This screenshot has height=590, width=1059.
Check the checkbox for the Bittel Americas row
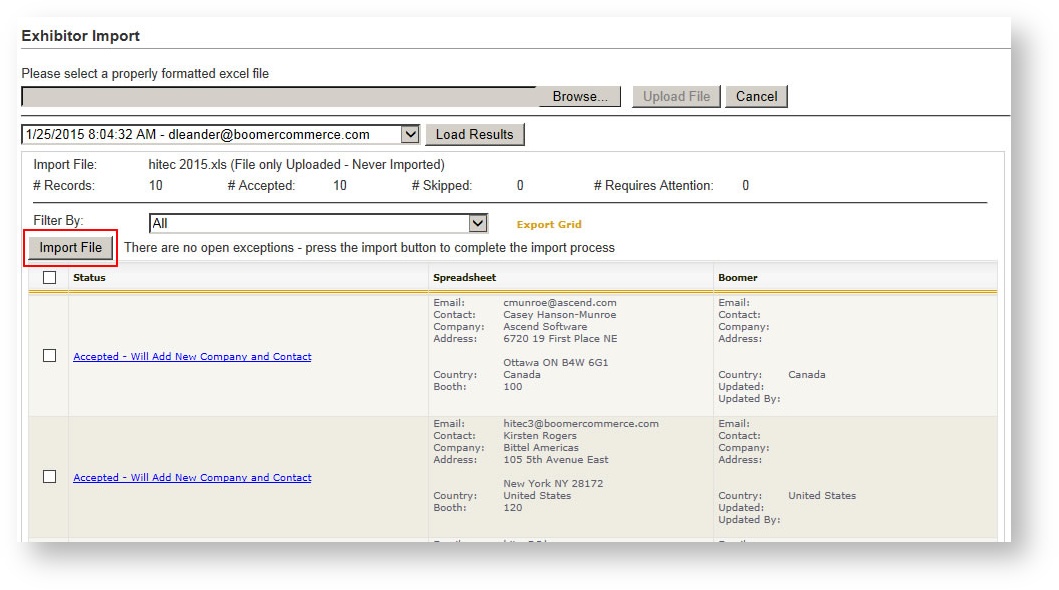coord(47,477)
